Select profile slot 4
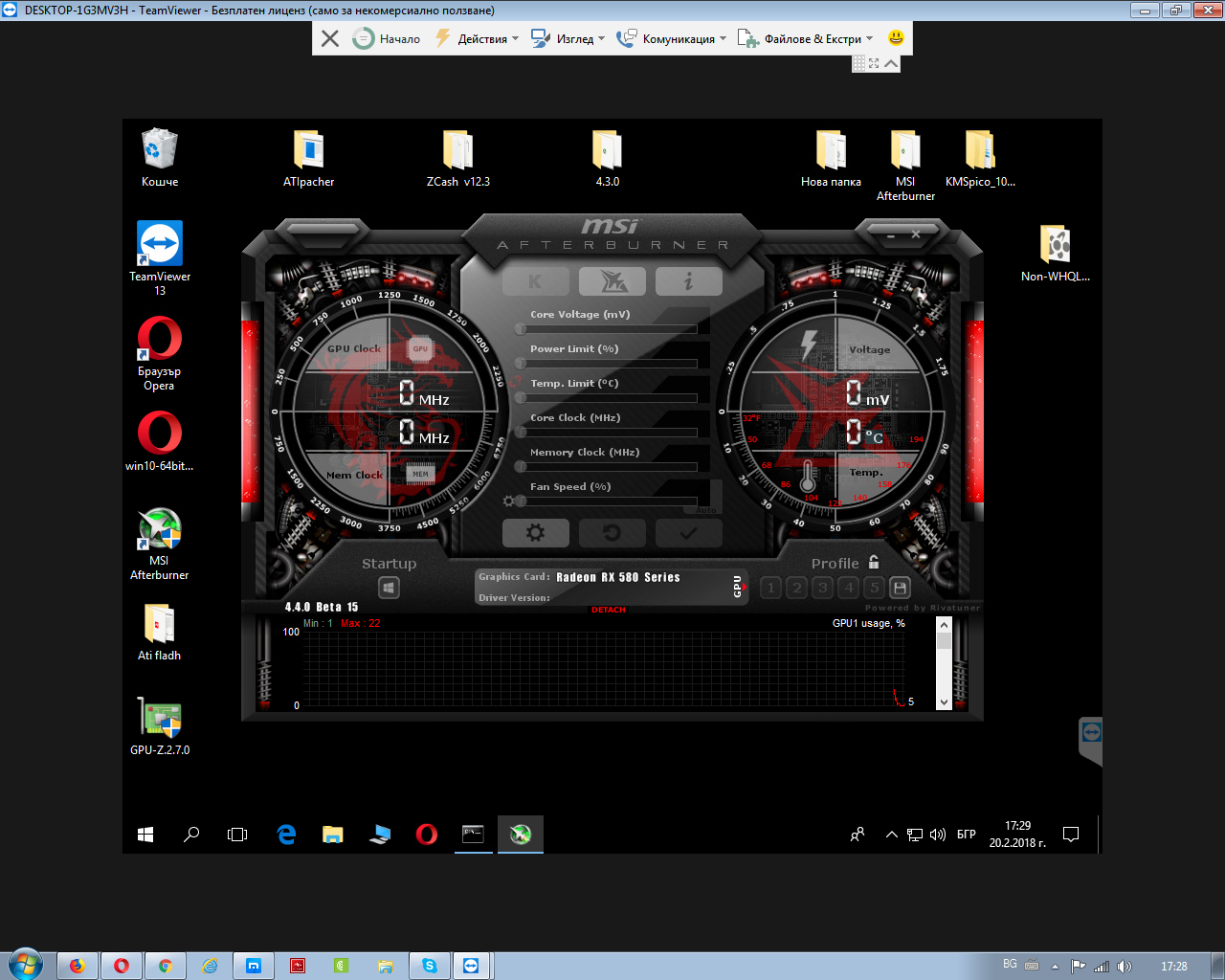The height and width of the screenshot is (980, 1225). tap(849, 588)
